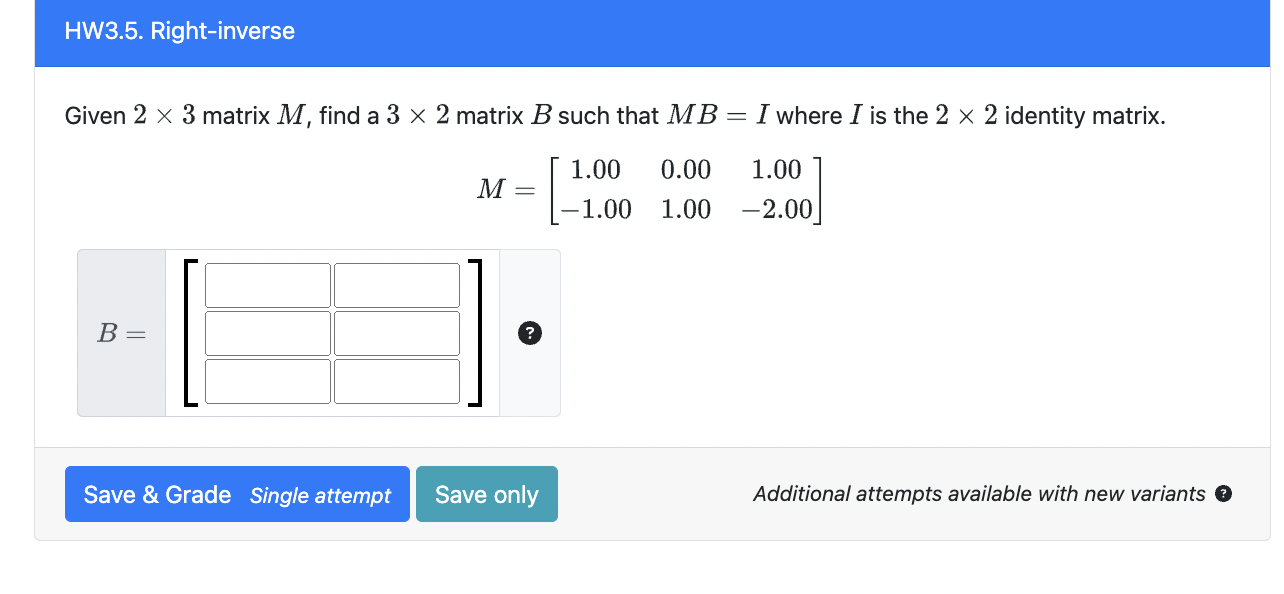Click the middle-right cell of matrix B

coord(396,332)
